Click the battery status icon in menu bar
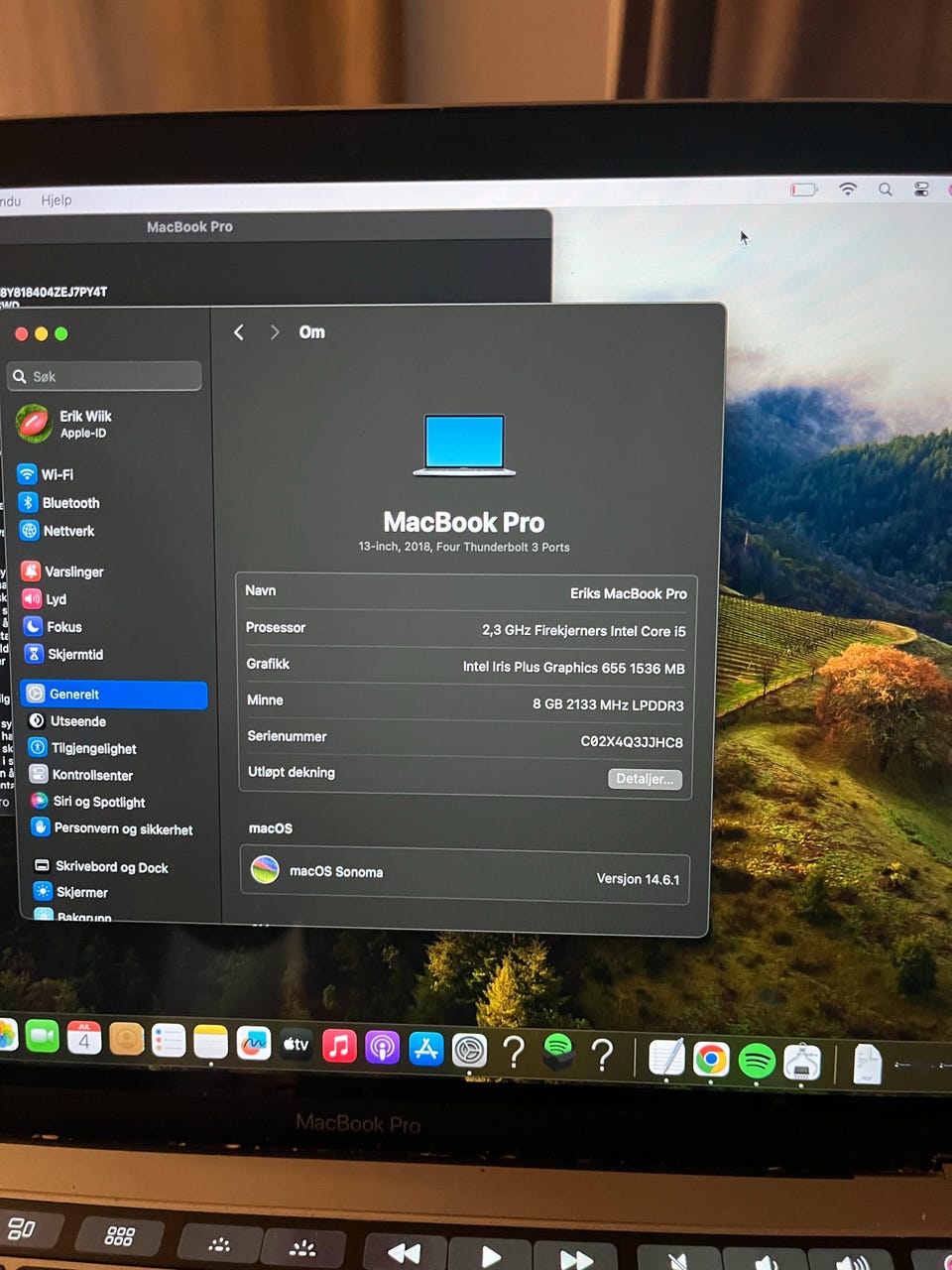The width and height of the screenshot is (952, 1270). [803, 190]
